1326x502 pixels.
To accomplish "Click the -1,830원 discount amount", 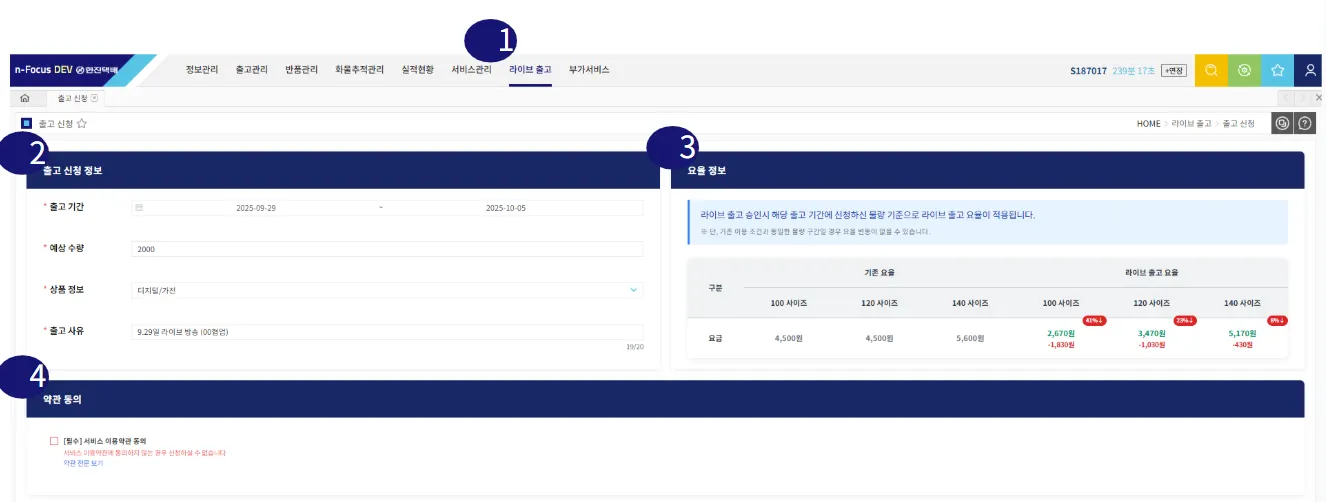I will (x=1060, y=344).
